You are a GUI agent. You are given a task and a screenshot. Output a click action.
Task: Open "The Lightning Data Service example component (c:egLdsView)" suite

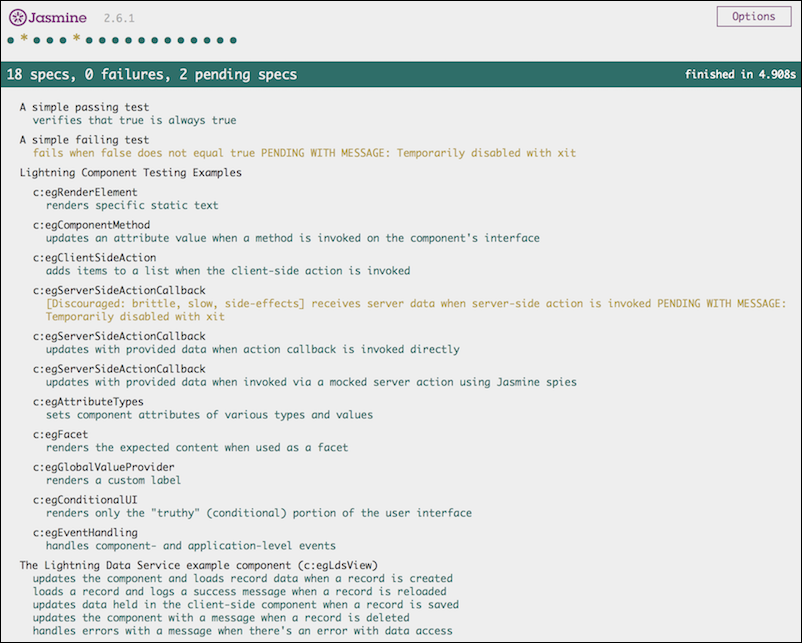point(199,566)
